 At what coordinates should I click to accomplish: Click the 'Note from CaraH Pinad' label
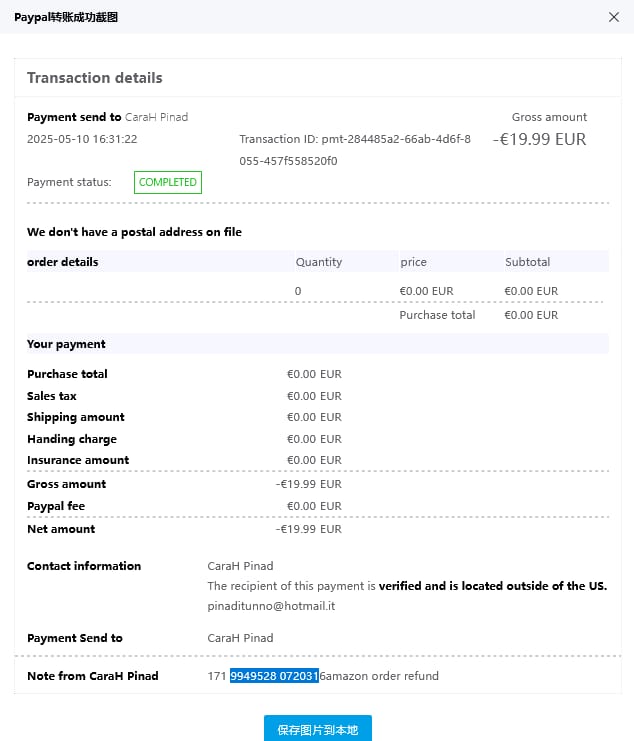pos(93,676)
